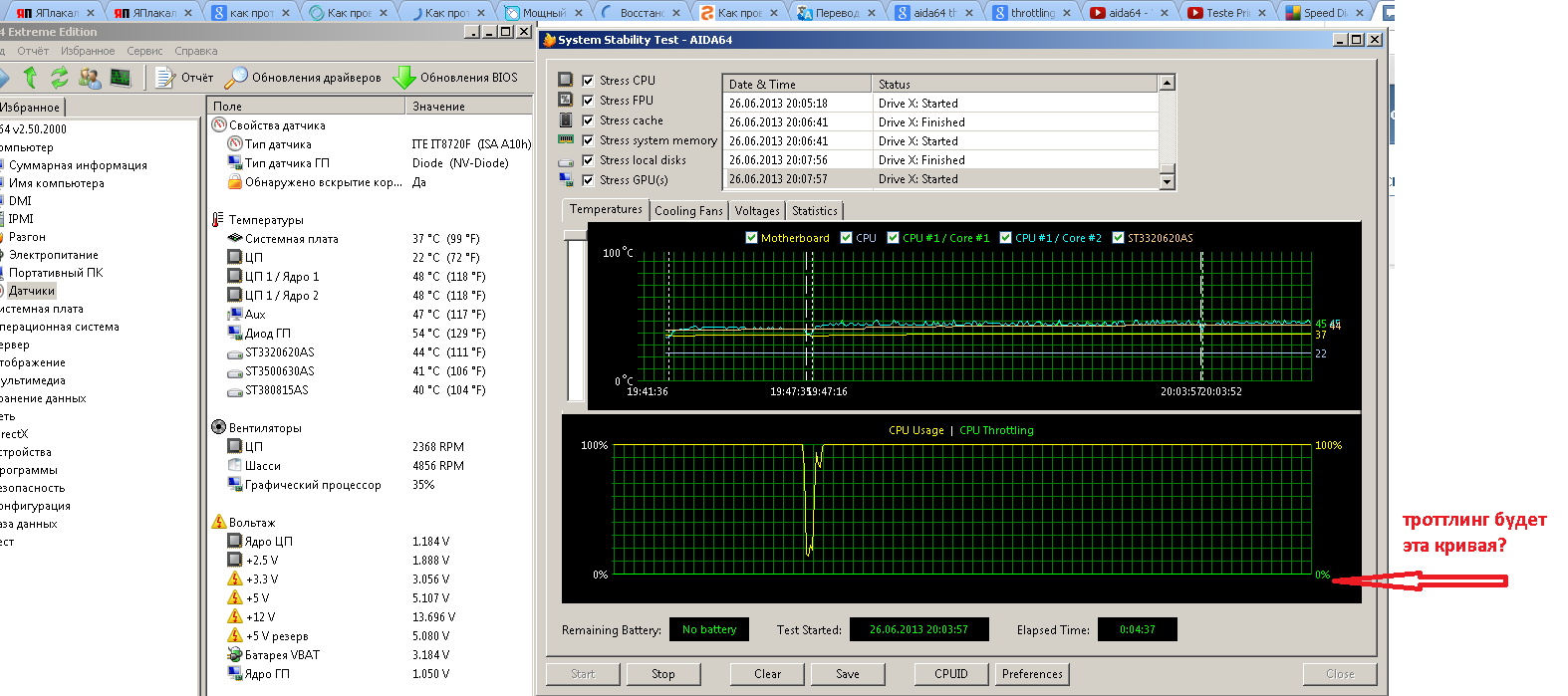The image size is (1568, 696).
Task: Click the green Refresh arrows icon
Action: coord(60,78)
